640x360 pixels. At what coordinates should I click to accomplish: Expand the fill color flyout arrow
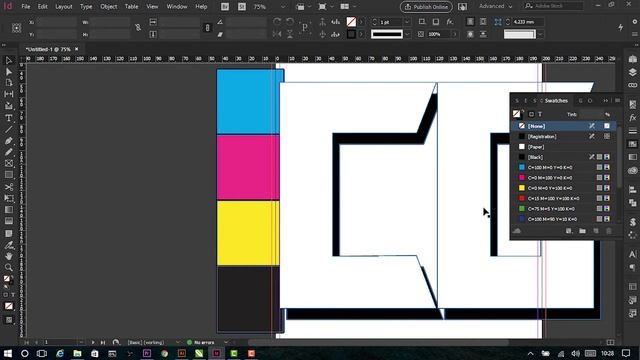361,22
